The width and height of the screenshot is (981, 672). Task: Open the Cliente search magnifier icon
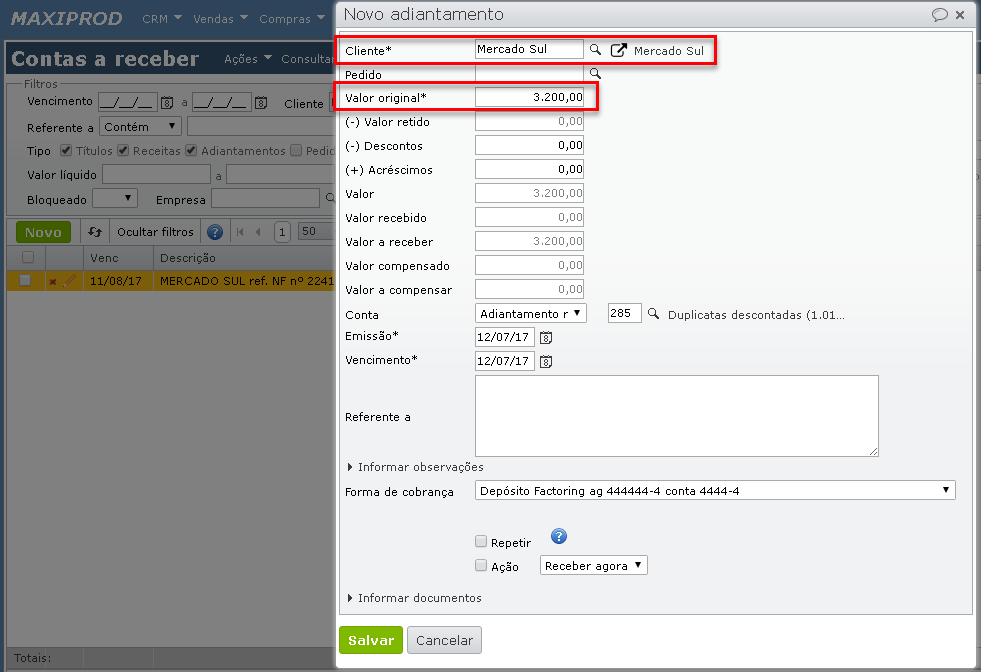tap(595, 49)
